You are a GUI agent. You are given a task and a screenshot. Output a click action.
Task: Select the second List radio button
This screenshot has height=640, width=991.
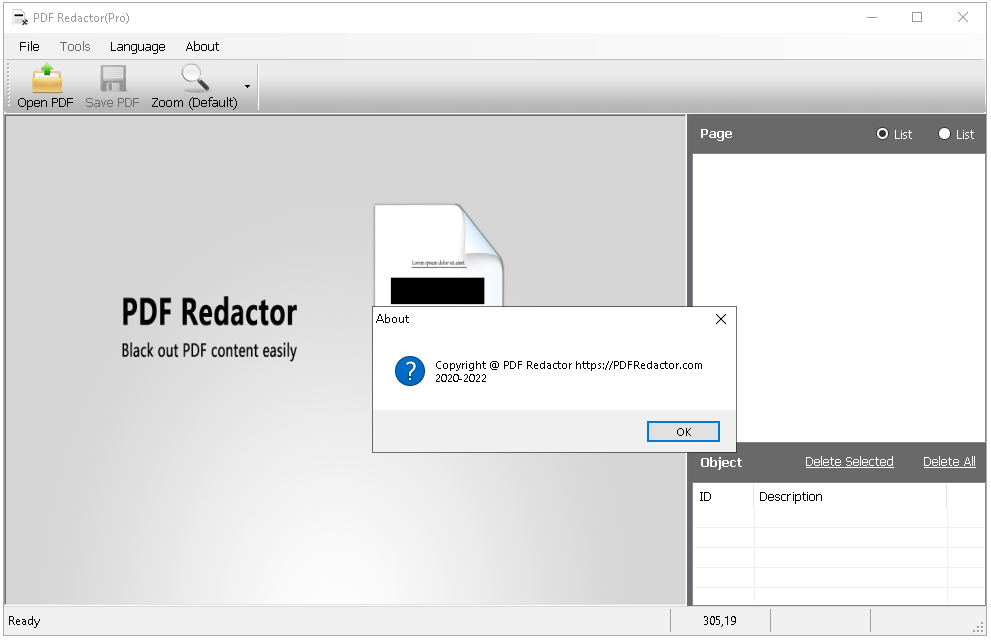(x=944, y=134)
